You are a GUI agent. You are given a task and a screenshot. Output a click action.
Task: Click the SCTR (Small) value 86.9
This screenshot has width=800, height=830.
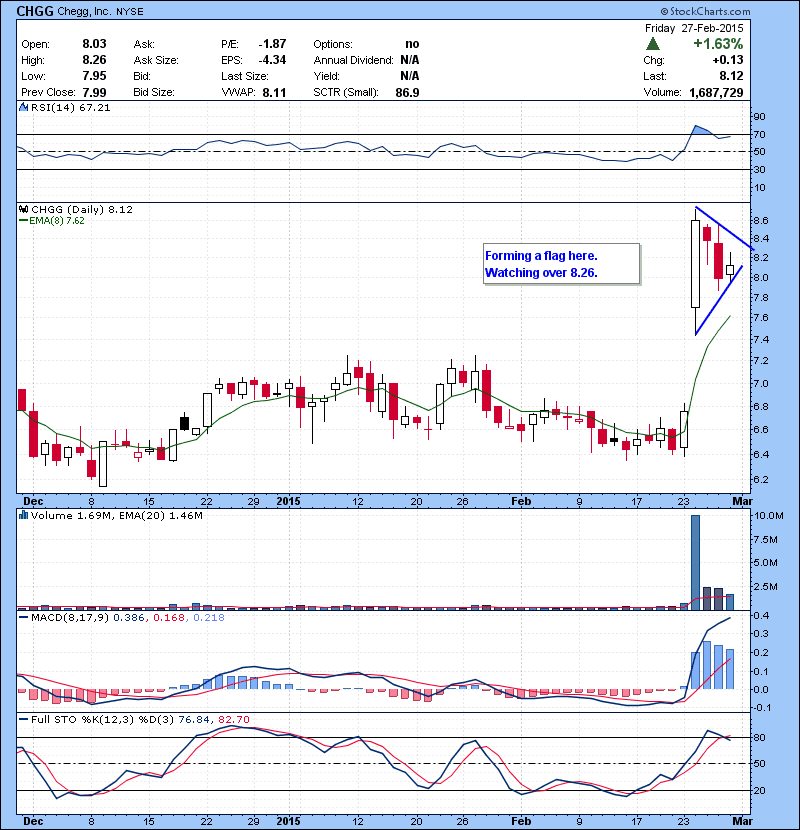point(407,93)
